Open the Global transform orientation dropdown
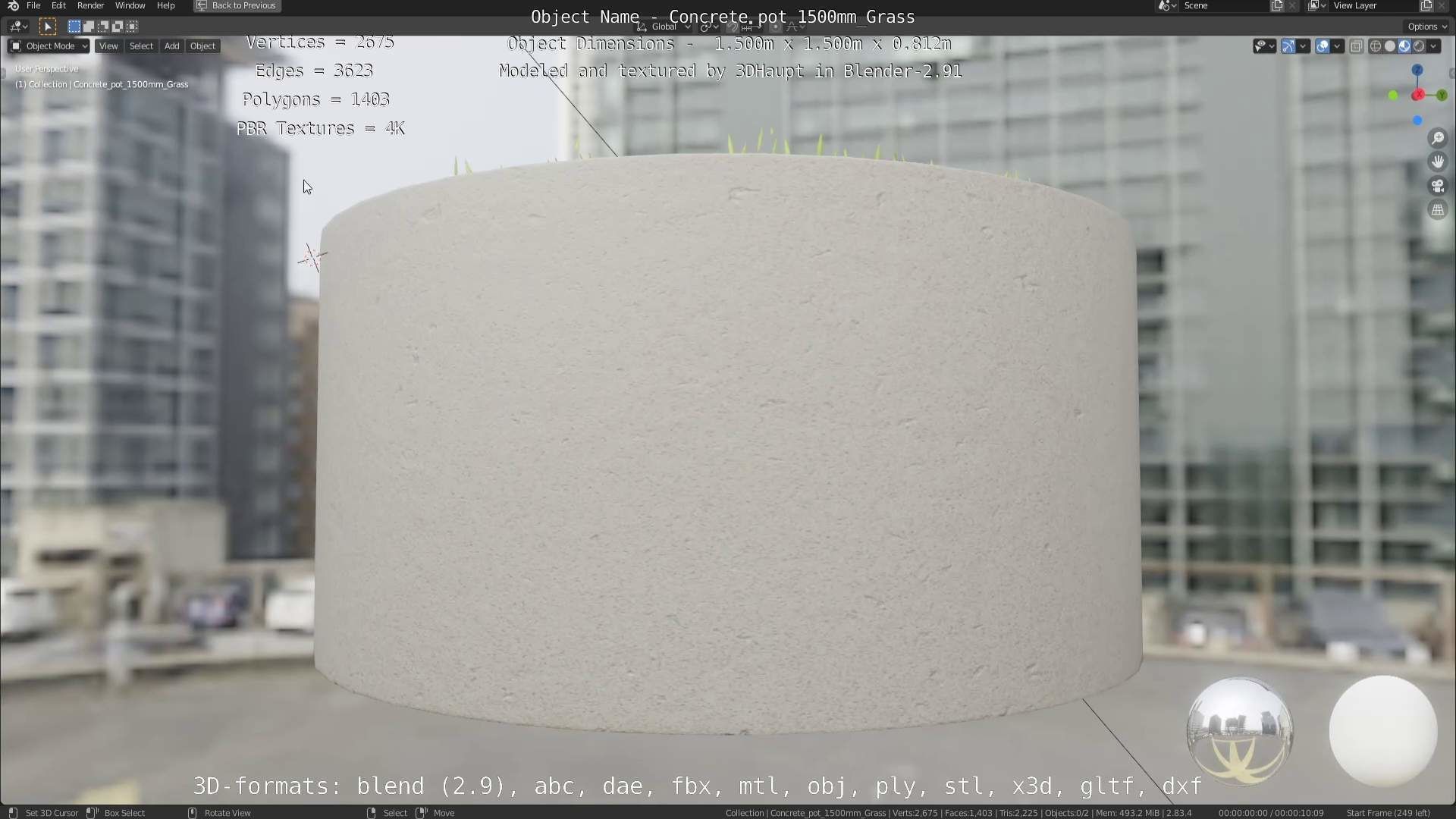Image resolution: width=1456 pixels, height=819 pixels. (x=664, y=27)
